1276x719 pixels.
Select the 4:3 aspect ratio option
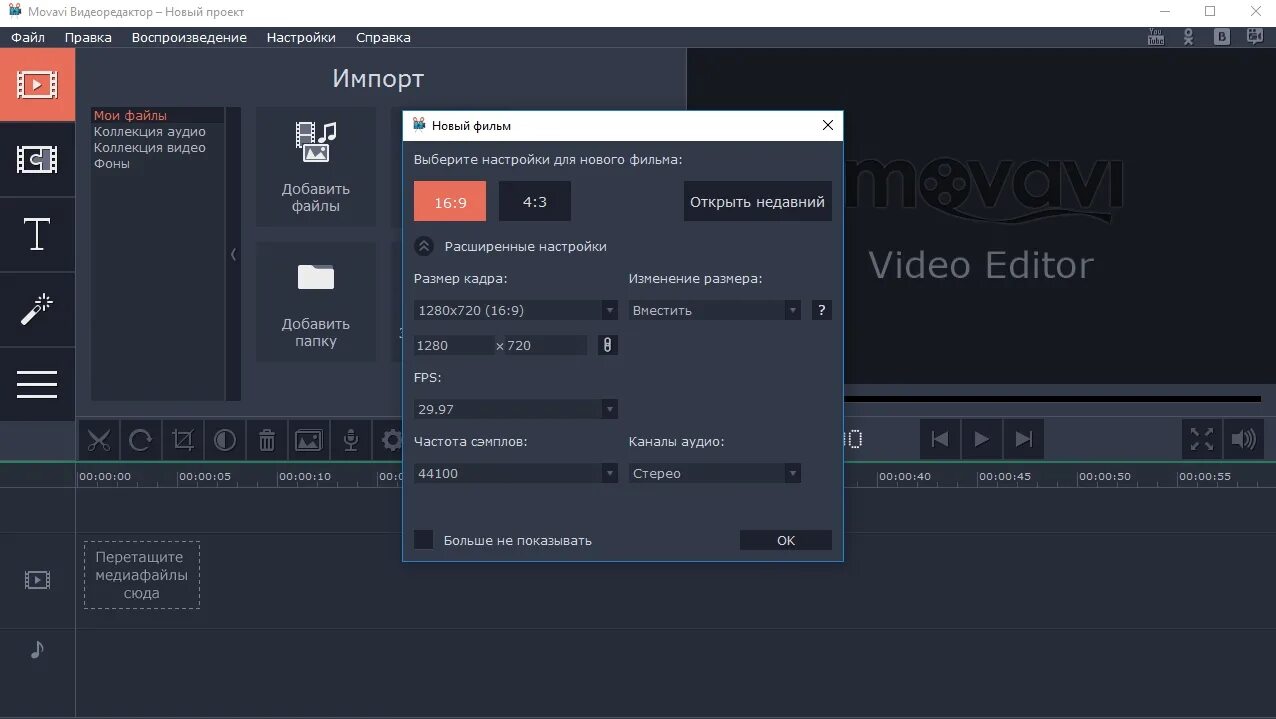[535, 201]
